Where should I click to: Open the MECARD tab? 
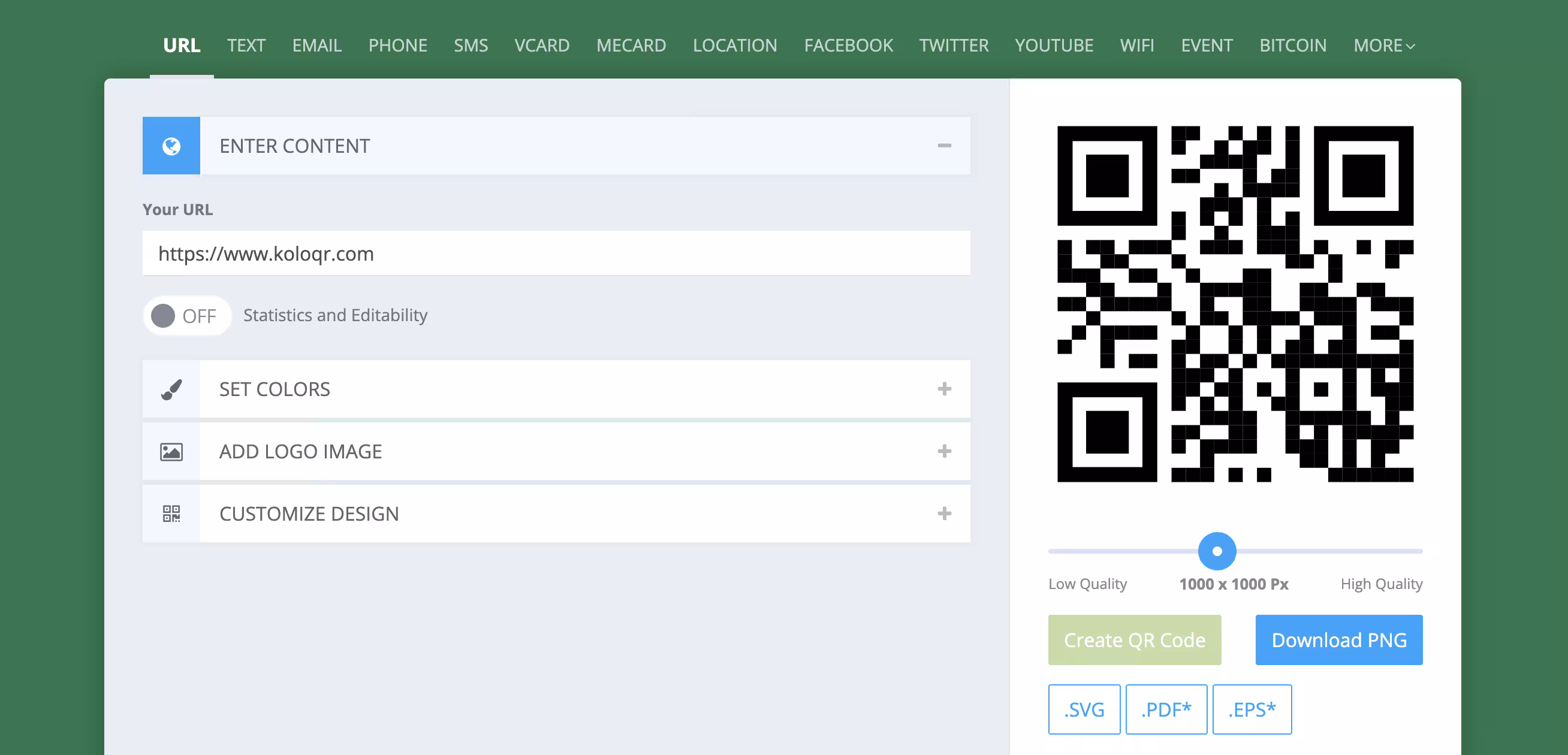(x=631, y=46)
